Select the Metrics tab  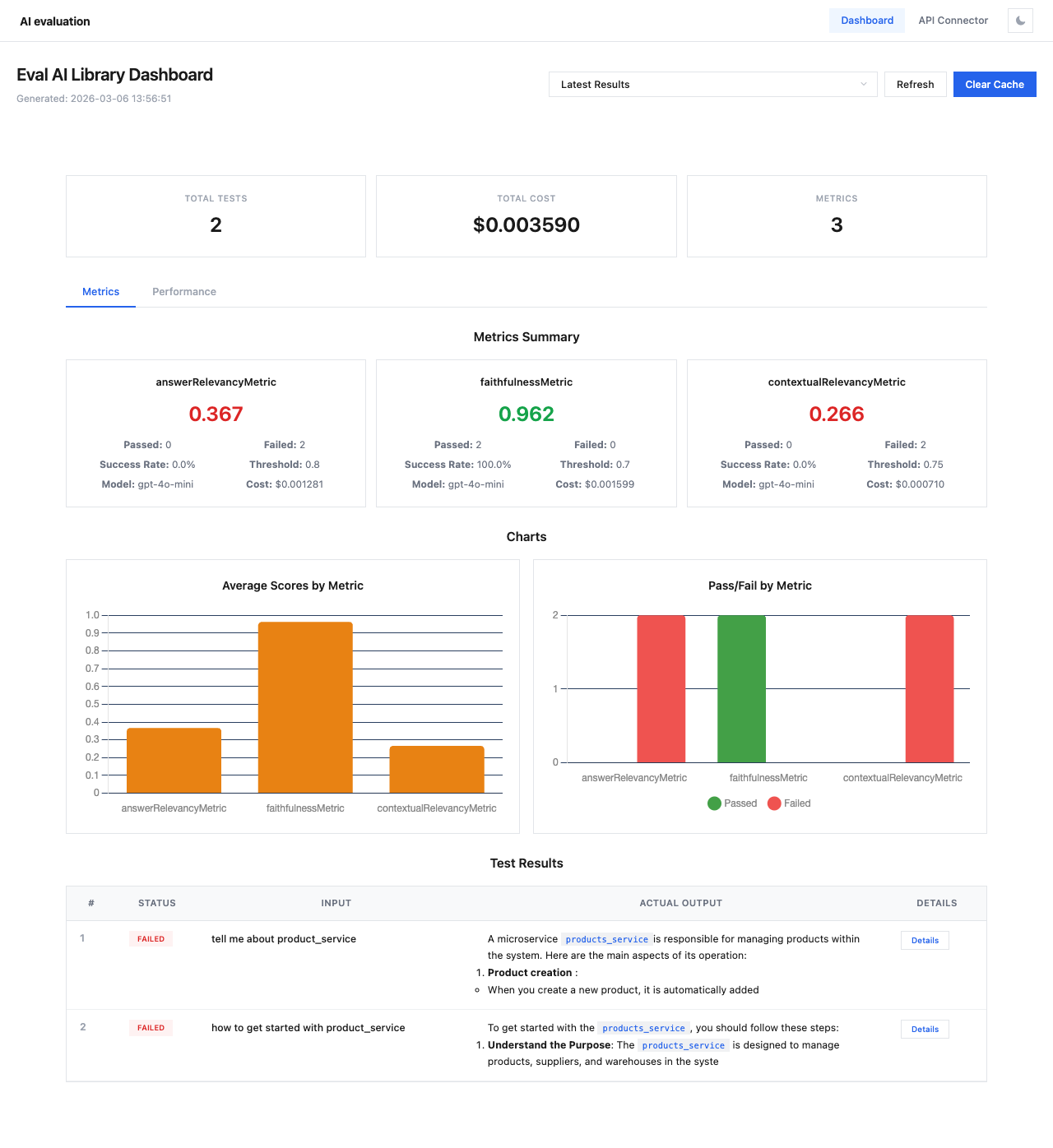[x=100, y=292]
